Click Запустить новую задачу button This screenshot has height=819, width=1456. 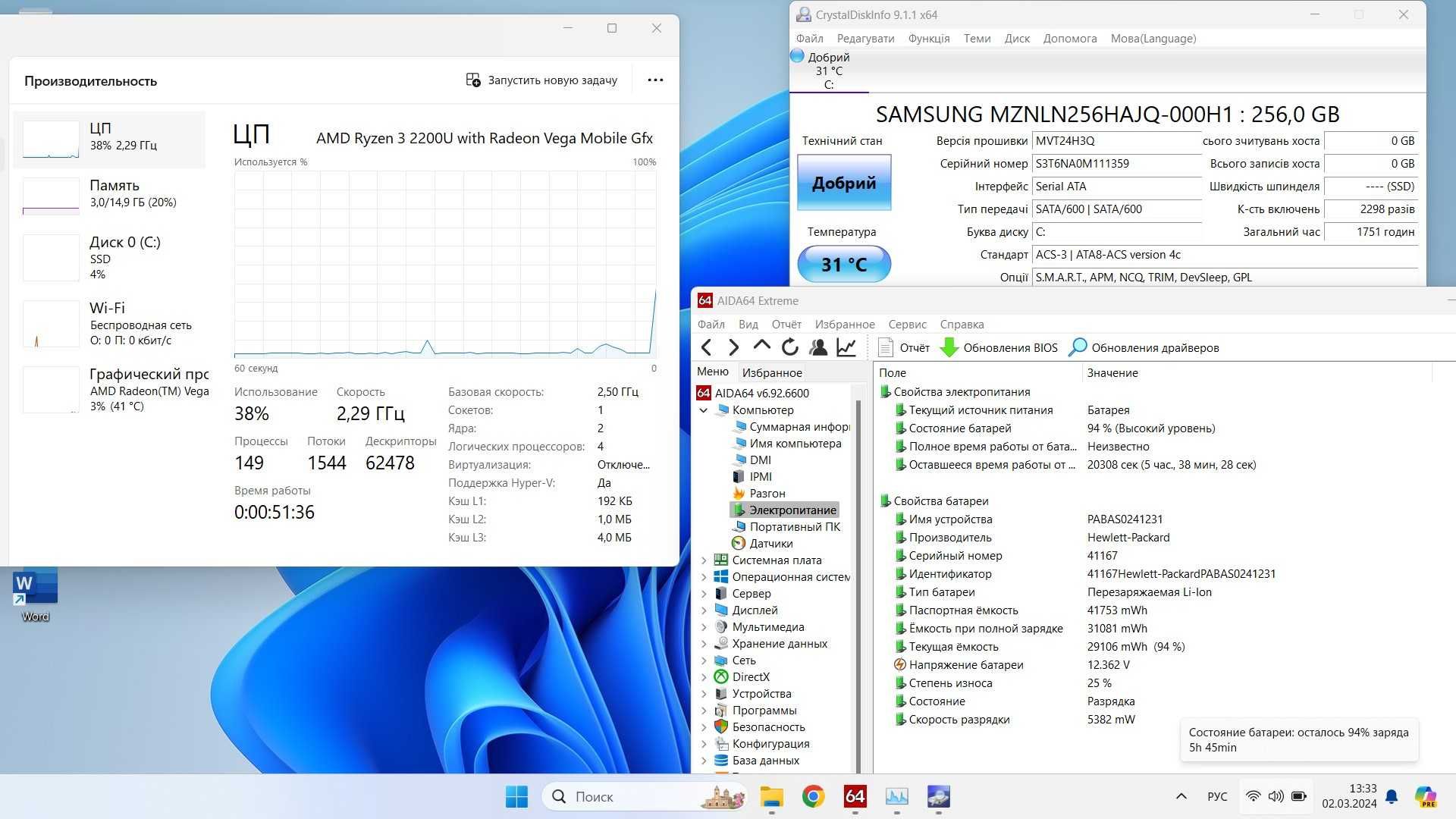[x=541, y=80]
